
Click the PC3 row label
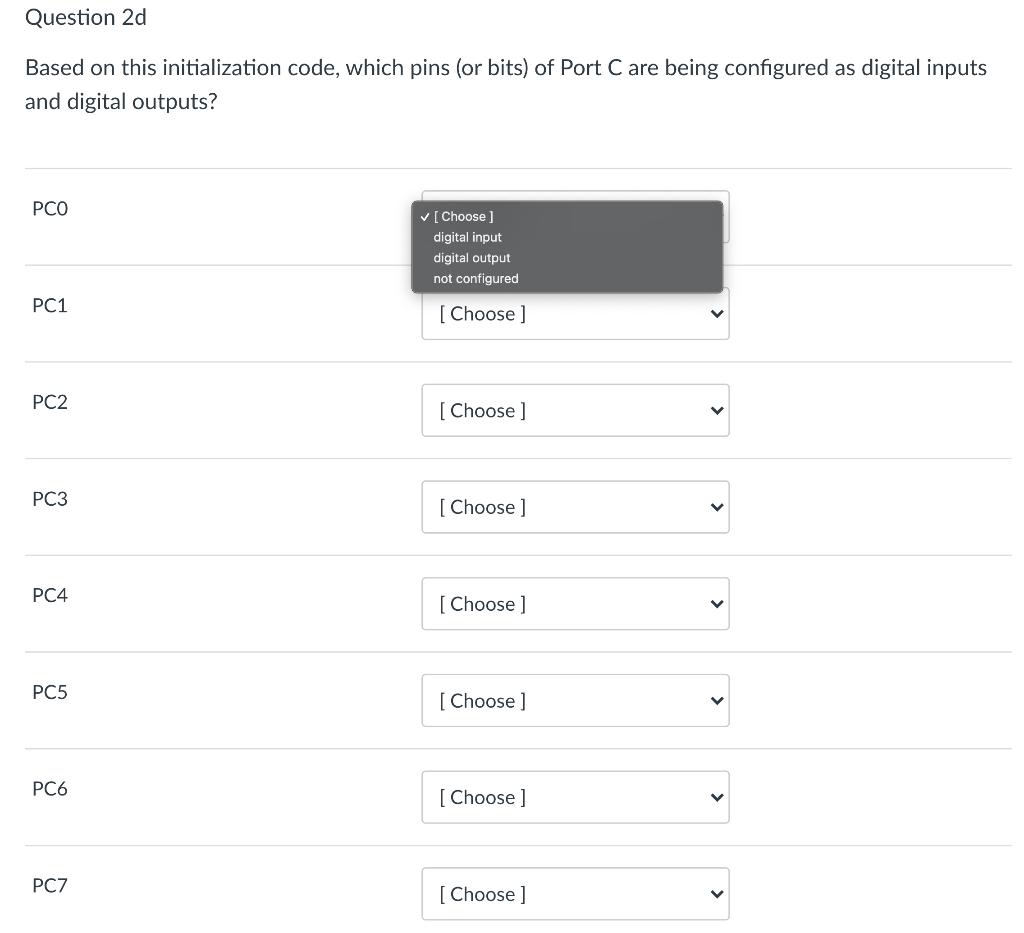(x=50, y=498)
